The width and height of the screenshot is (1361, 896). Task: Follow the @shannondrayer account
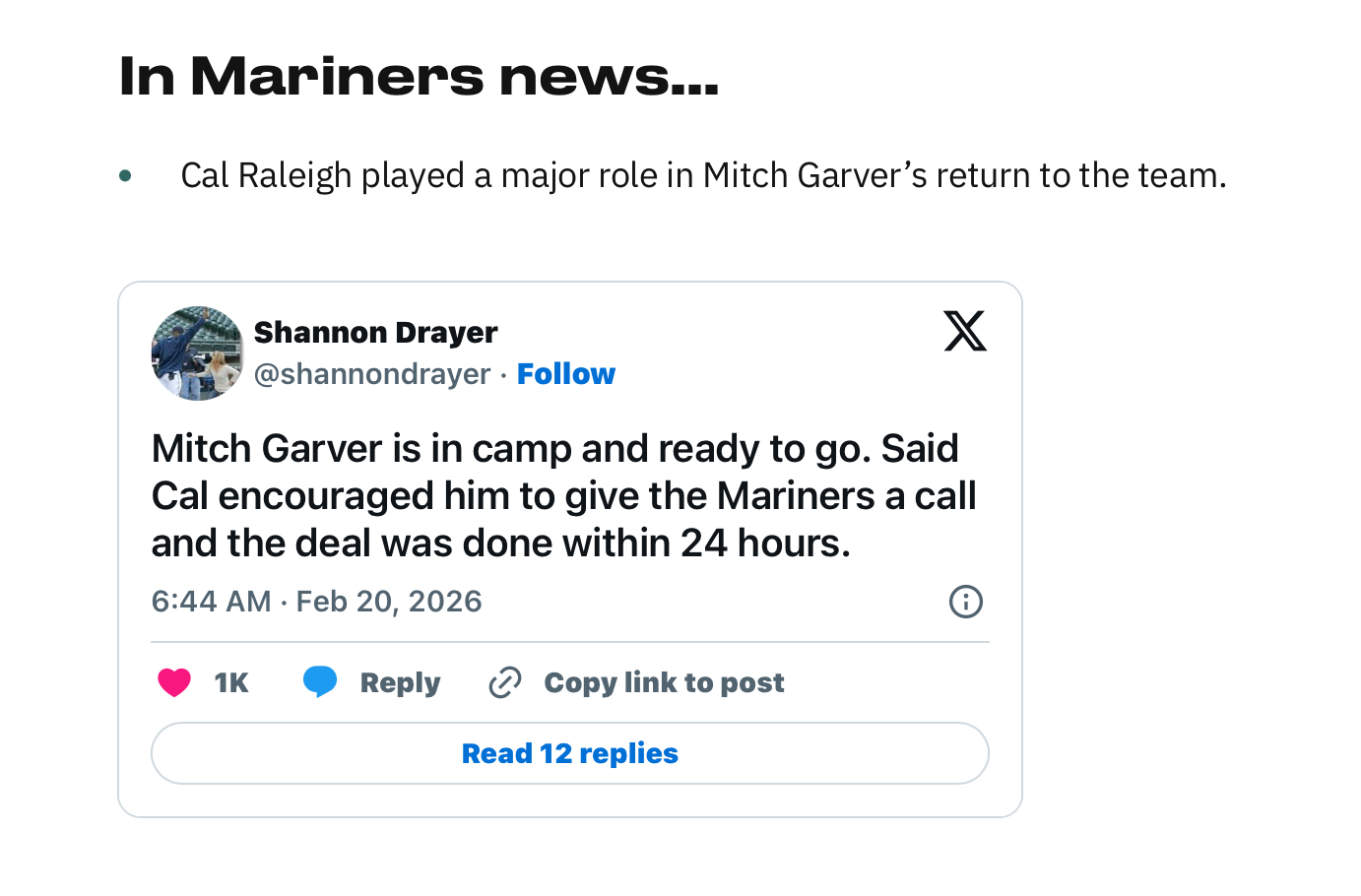point(565,374)
